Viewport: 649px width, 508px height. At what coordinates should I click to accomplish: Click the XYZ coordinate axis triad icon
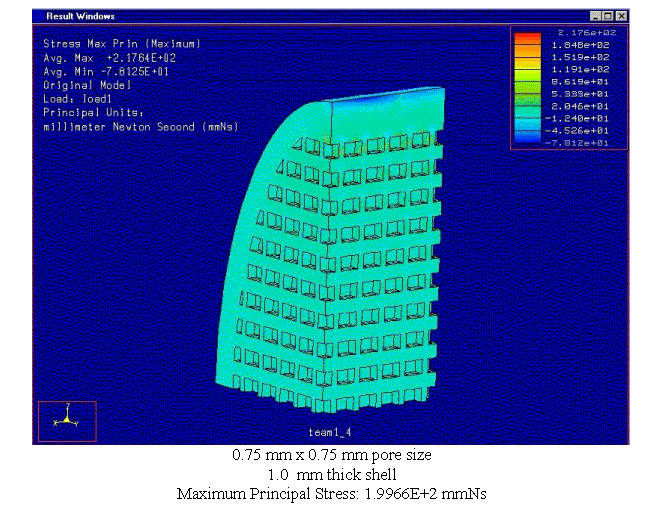(66, 420)
